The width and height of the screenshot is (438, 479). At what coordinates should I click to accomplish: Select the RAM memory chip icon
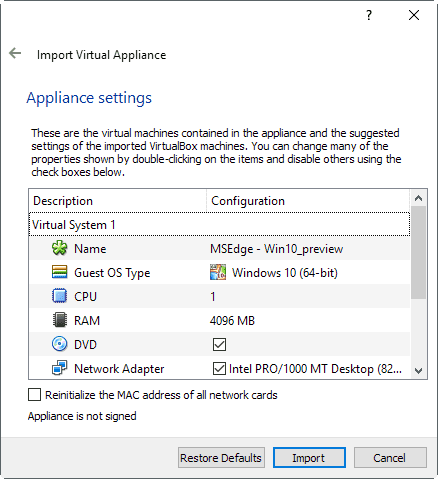(60, 320)
